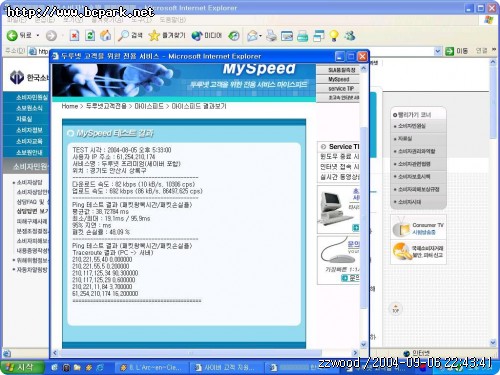Expand the address bar dropdown arrow
Viewport: 500px width, 375px height.
[x=438, y=51]
